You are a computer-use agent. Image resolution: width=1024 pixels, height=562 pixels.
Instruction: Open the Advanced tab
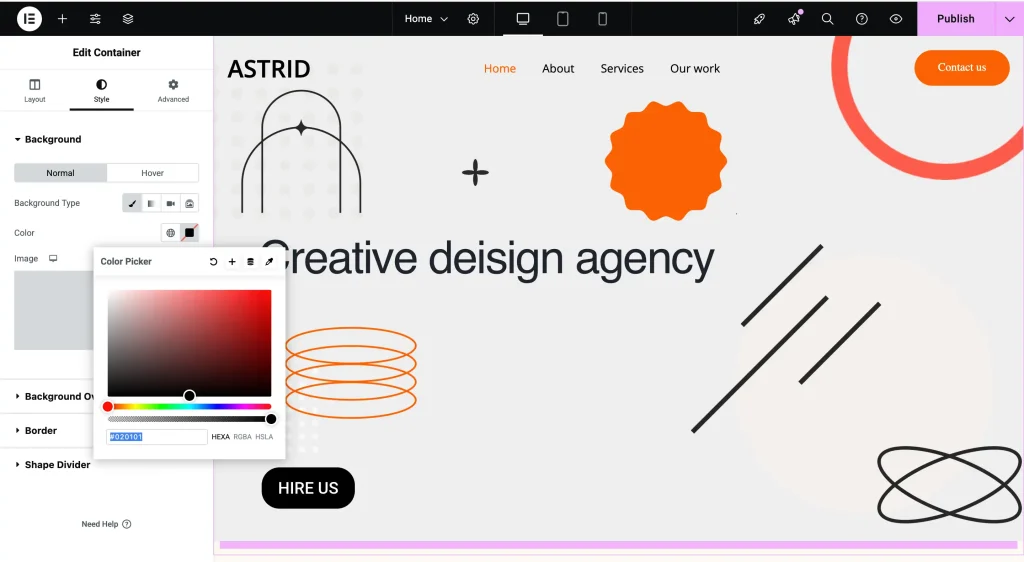(x=173, y=90)
